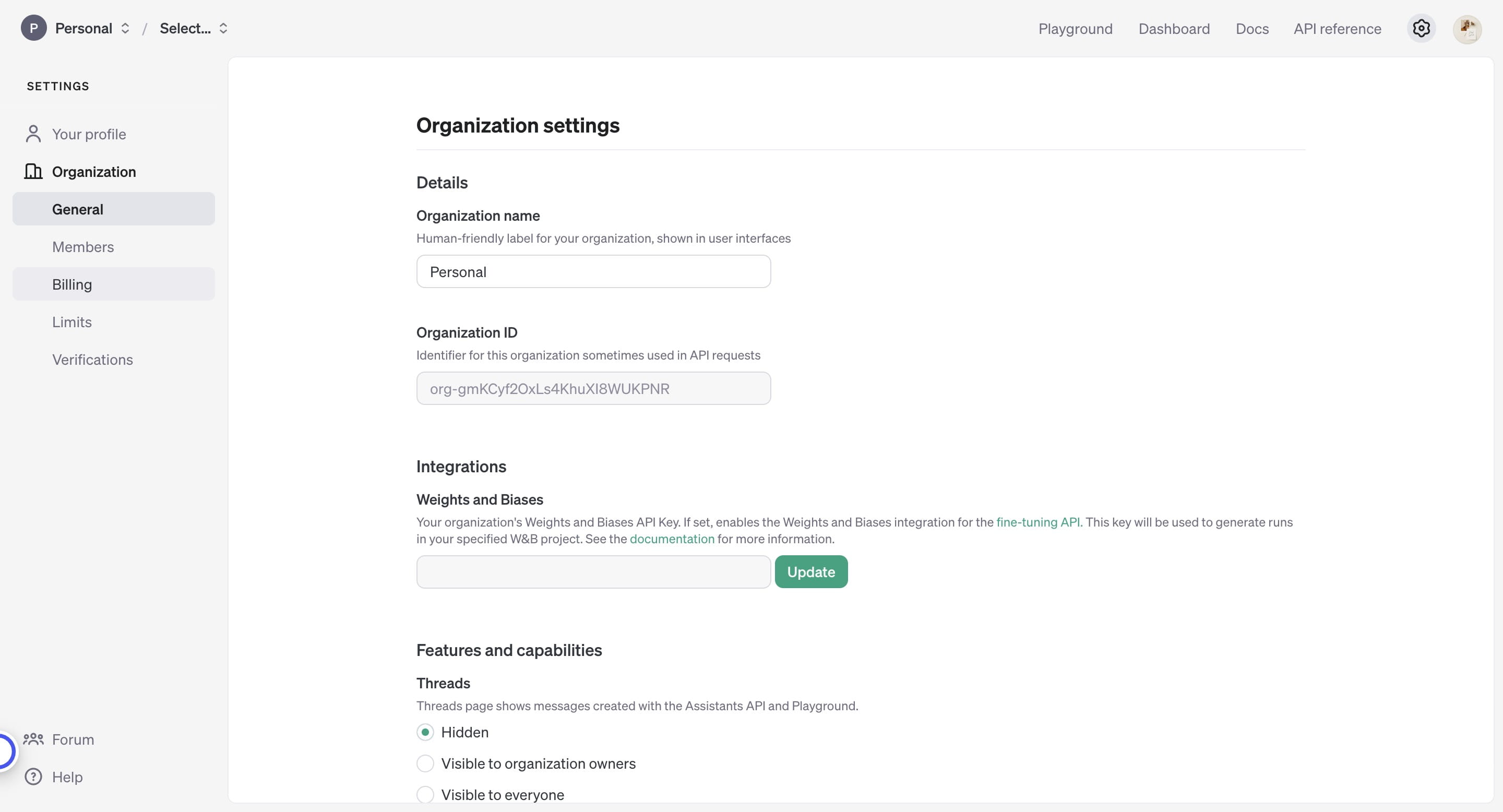Click the user avatar in top right
Image resolution: width=1503 pixels, height=812 pixels.
click(x=1466, y=29)
